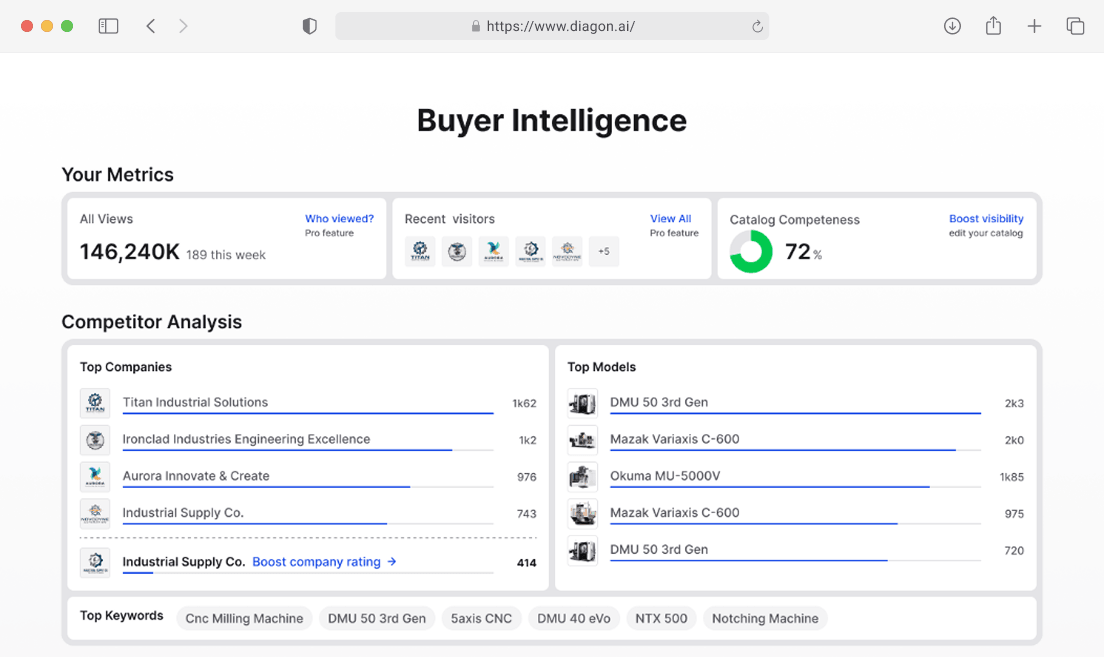Open Okuma MU-5000V machine thumbnail
Image resolution: width=1104 pixels, height=657 pixels.
582,477
